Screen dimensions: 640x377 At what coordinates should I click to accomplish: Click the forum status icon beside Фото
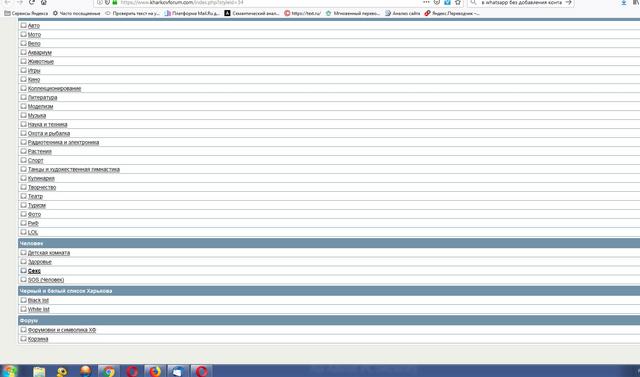(x=24, y=214)
